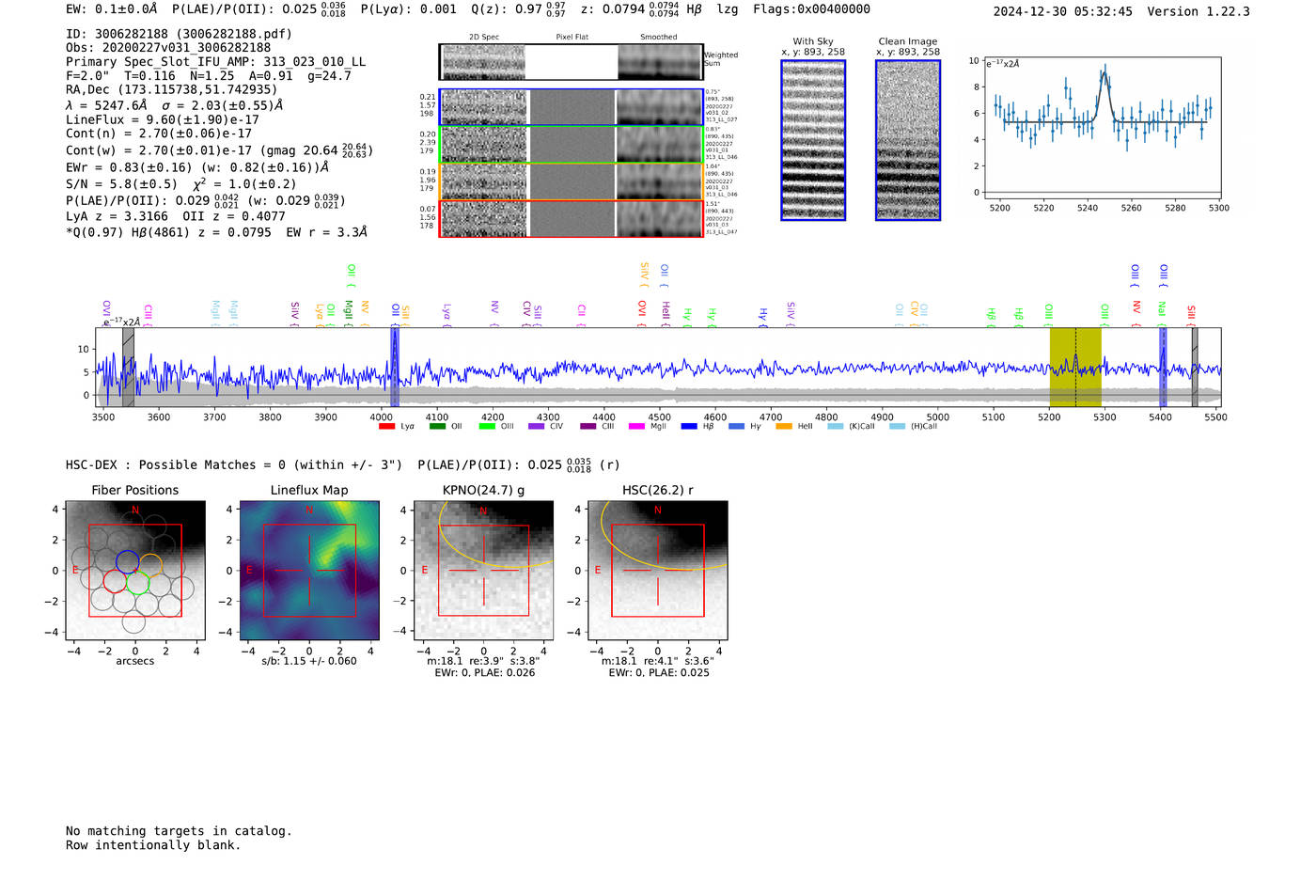Click the *Q(0.97) Hβ(4861) z = 0.0795 line
The width and height of the screenshot is (1316, 896).
tap(216, 231)
